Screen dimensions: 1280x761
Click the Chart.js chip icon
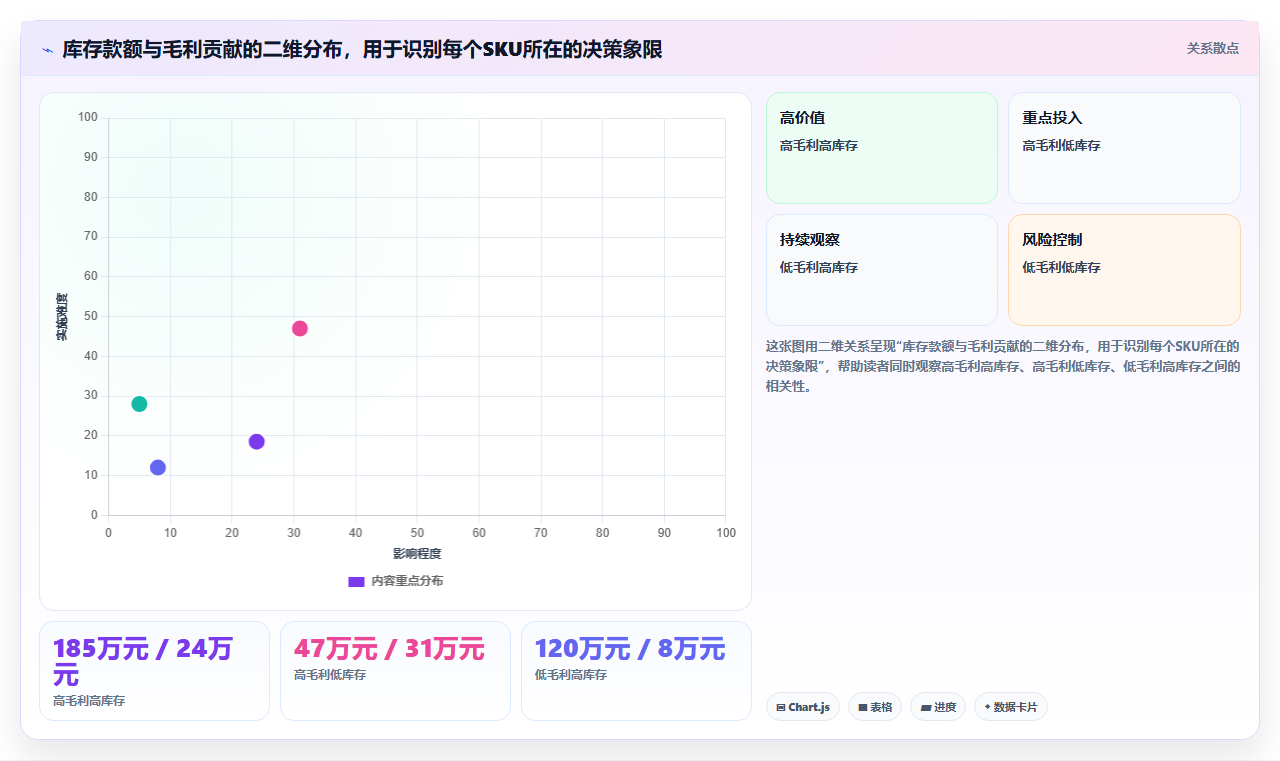tap(781, 708)
